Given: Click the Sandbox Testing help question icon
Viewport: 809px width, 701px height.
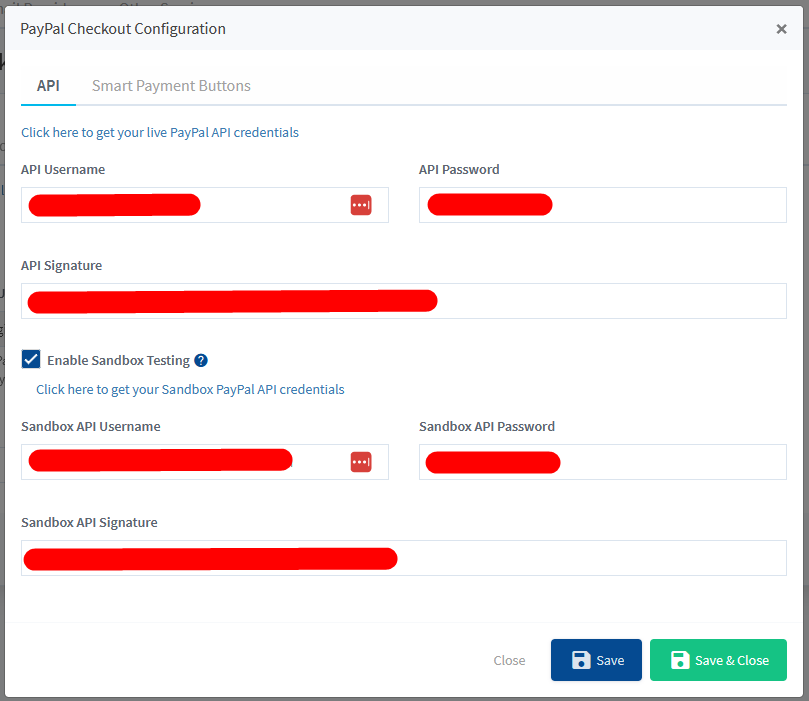Looking at the screenshot, I should coord(201,360).
